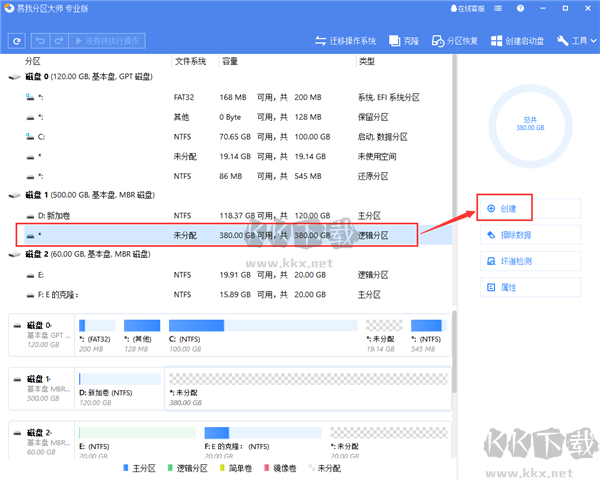
Task: Expand the 工具 tools dropdown
Action: tap(577, 41)
